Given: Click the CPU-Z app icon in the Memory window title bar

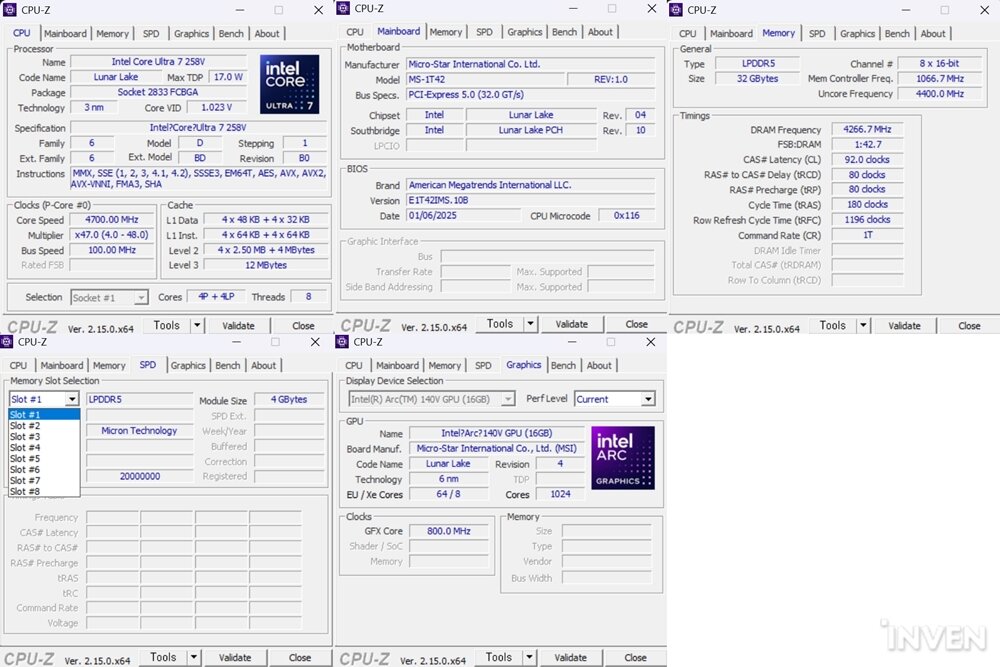Looking at the screenshot, I should (x=676, y=10).
